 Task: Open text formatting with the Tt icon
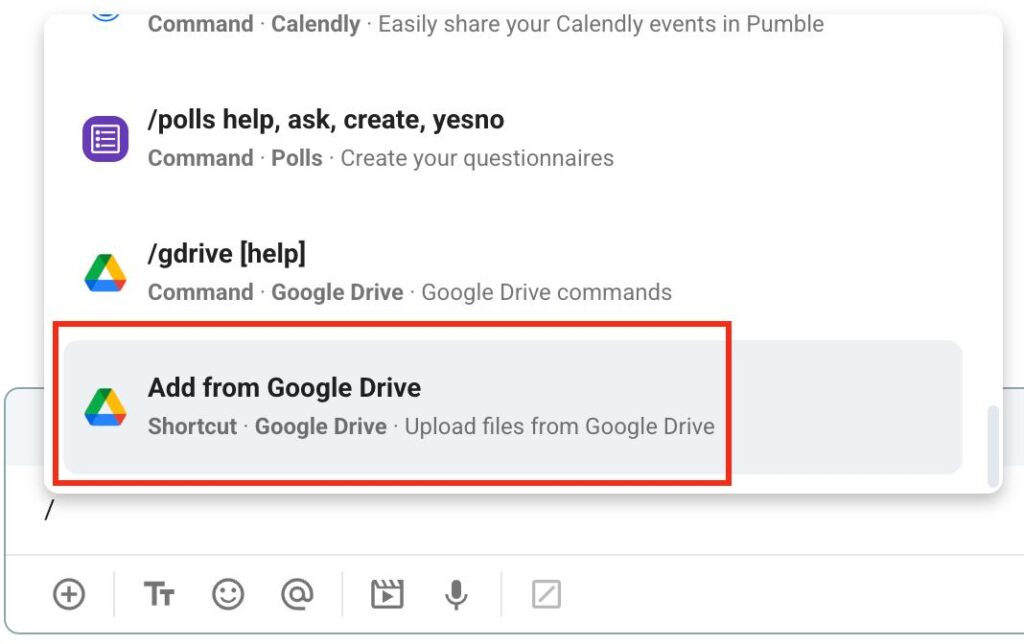(x=158, y=593)
